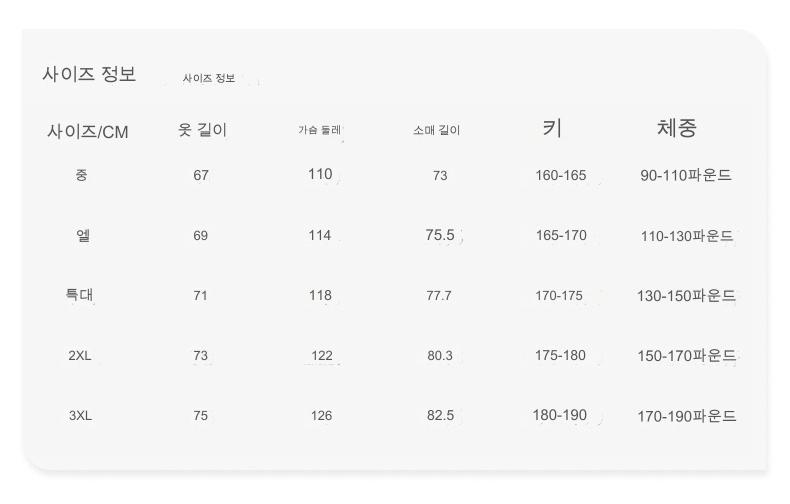Select the 엘 size row label

click(x=82, y=236)
